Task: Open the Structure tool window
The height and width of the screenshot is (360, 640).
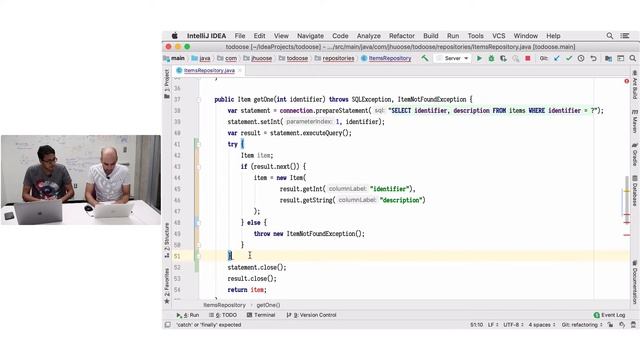Action: click(x=167, y=240)
